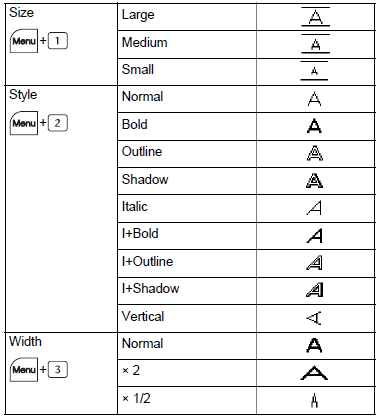Select the half-width sample letter
This screenshot has height=420, width=380.
(314, 400)
